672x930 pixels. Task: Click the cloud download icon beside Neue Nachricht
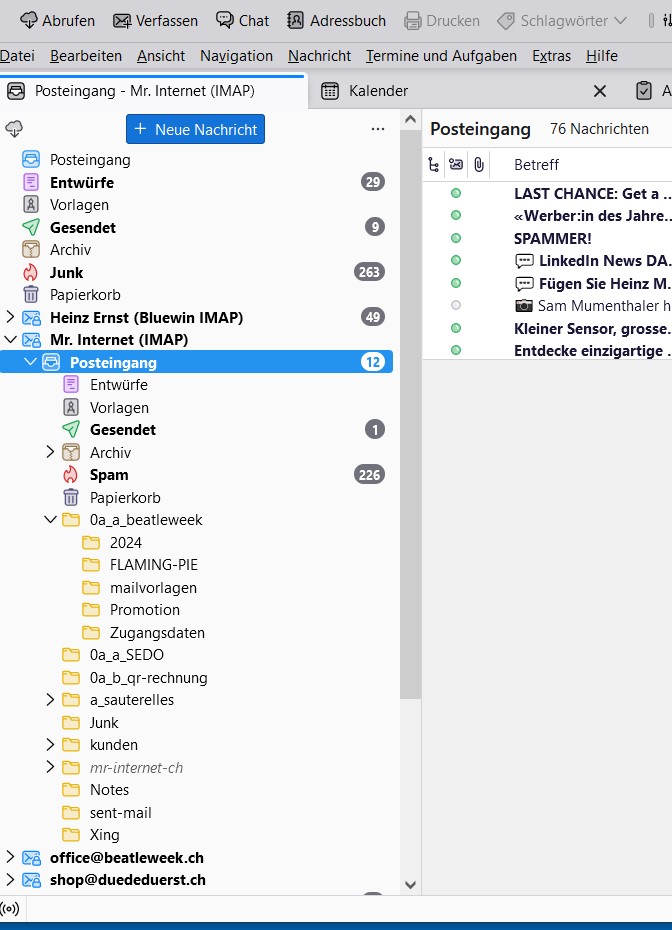pos(14,129)
